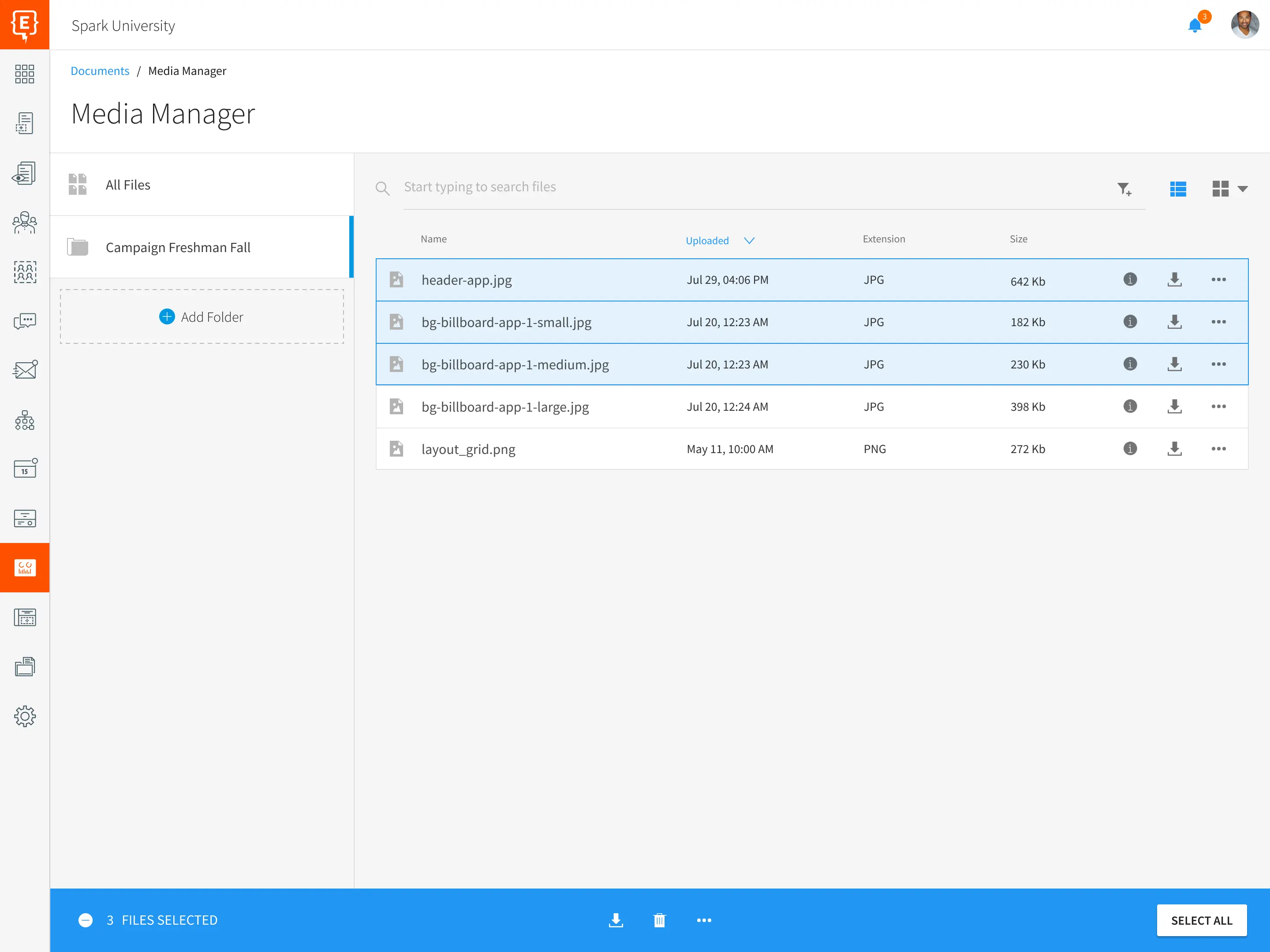
Task: Show info for bg-billboard-app-1-medium.jpg
Action: point(1130,364)
